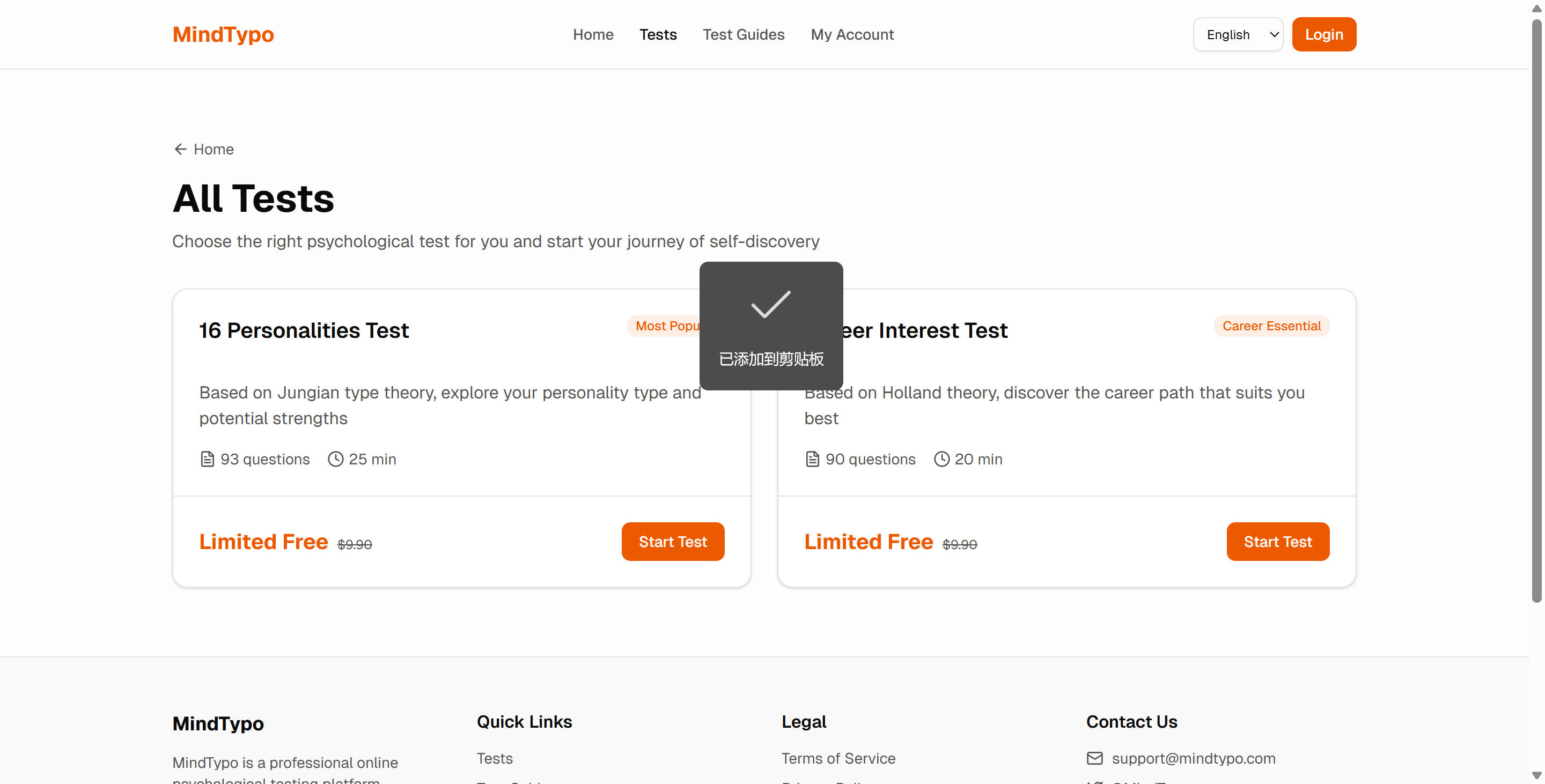Click the document icon next to 90 questions

click(812, 459)
